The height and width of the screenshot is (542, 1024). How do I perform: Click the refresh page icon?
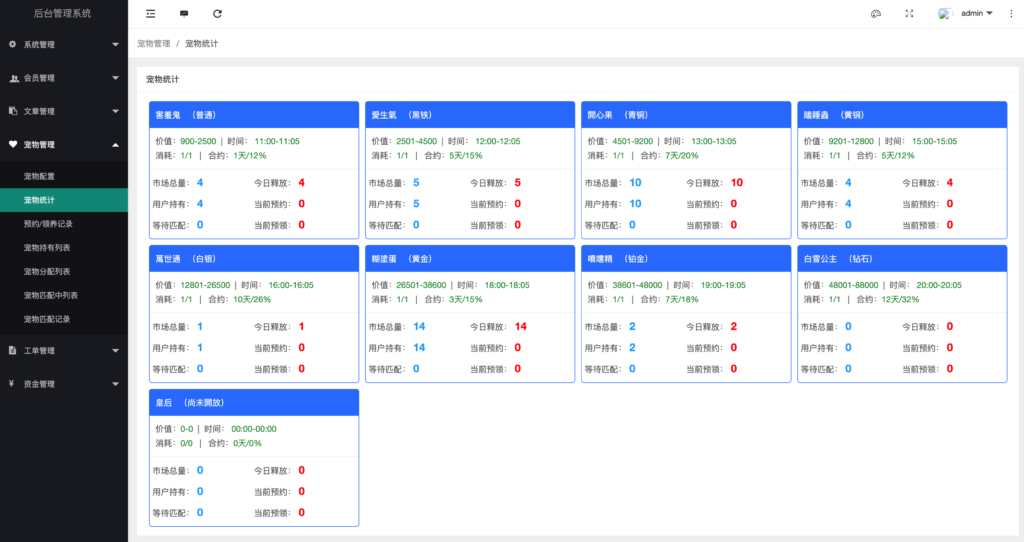[x=217, y=14]
